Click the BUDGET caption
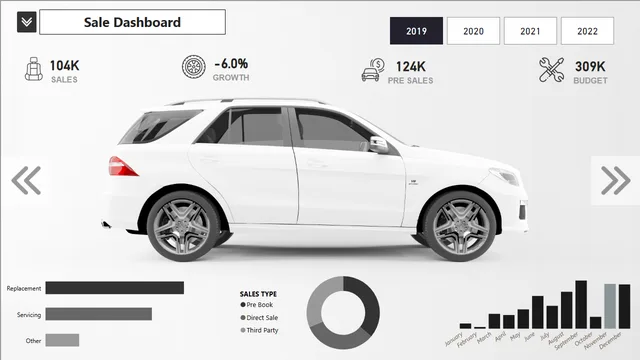The image size is (640, 360). (x=590, y=81)
